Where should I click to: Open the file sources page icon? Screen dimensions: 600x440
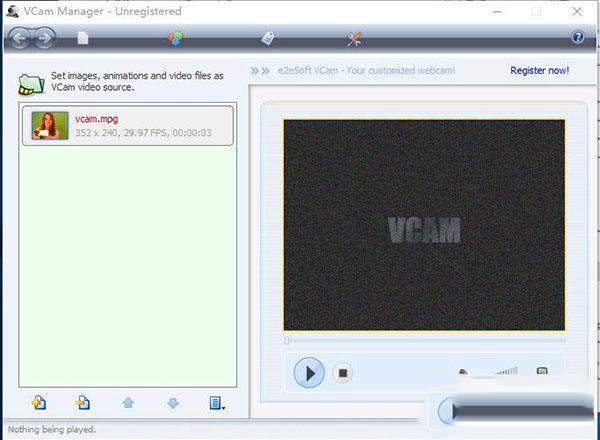coord(84,38)
